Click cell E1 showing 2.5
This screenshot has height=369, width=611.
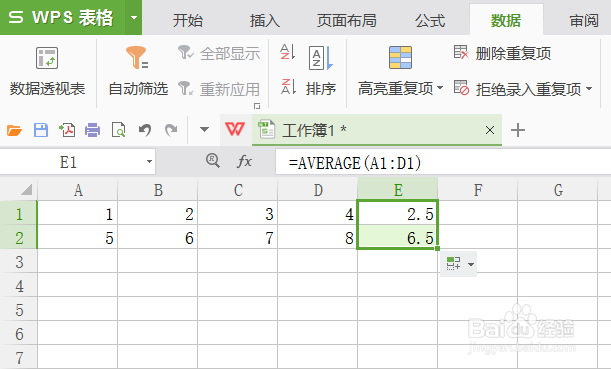click(x=398, y=214)
